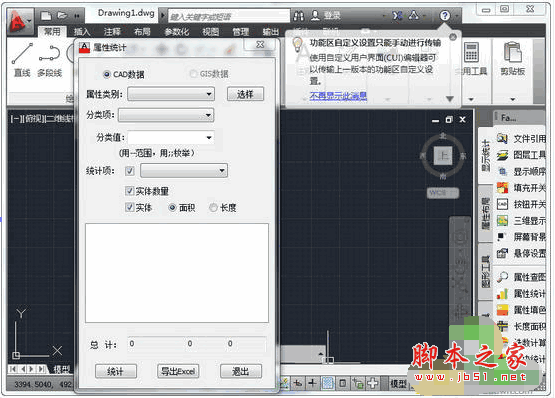Select the GIS数据 radio button
Screen dimensions: 555x398
(x=193, y=74)
